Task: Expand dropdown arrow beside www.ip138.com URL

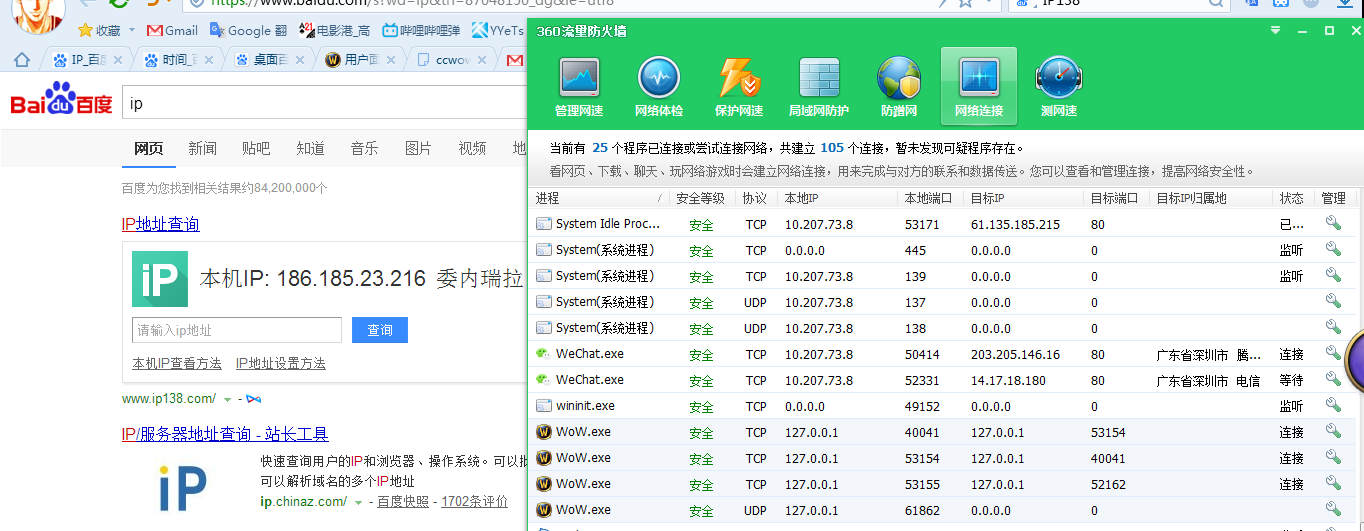Action: click(228, 399)
